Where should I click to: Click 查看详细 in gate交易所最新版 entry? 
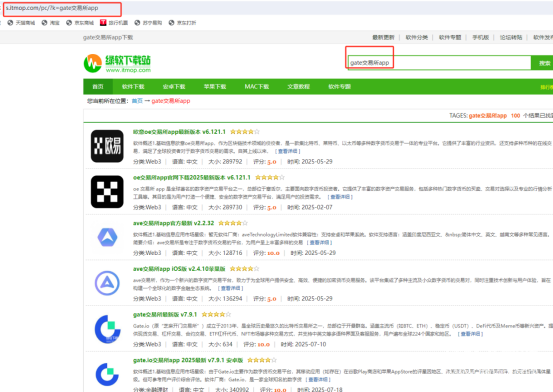point(470,334)
